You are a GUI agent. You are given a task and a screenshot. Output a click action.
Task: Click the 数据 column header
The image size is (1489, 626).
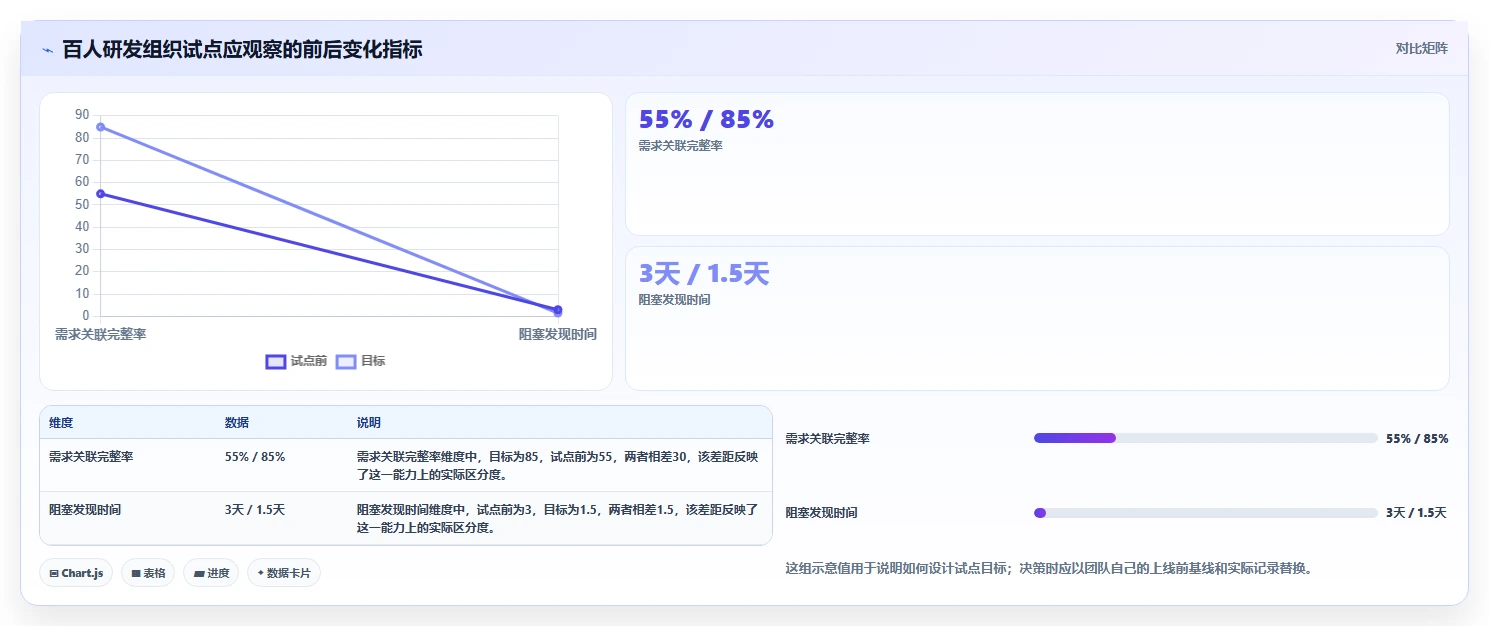pos(237,423)
